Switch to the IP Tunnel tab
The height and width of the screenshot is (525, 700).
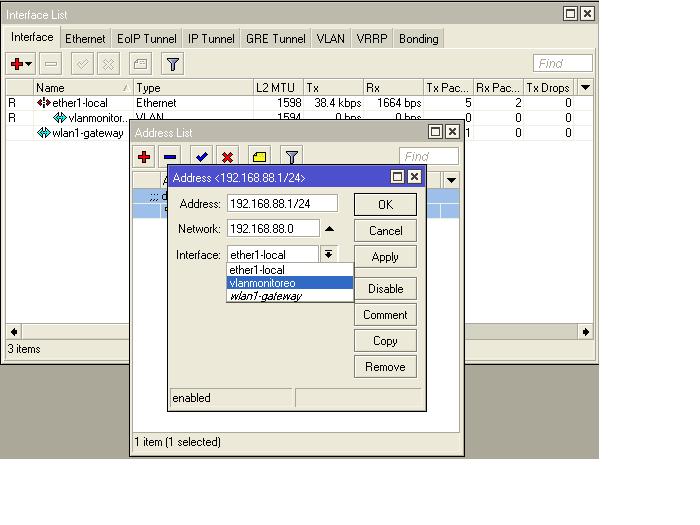[211, 39]
